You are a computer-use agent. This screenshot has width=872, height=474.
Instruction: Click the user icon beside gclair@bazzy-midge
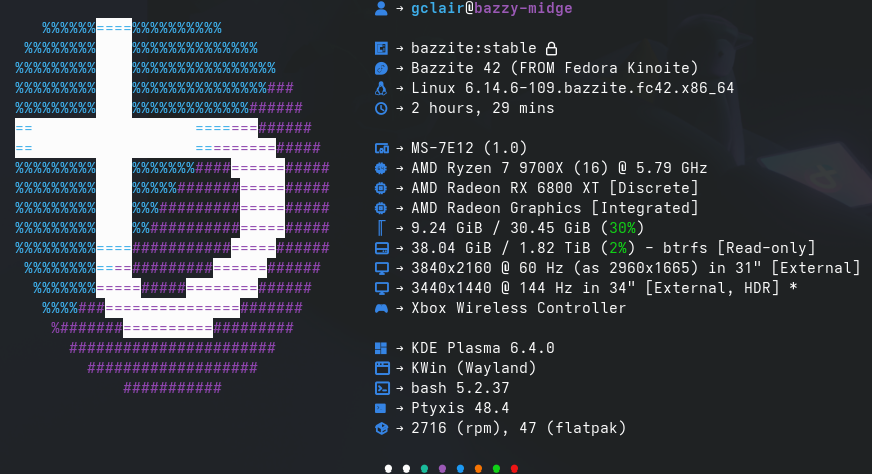point(381,8)
